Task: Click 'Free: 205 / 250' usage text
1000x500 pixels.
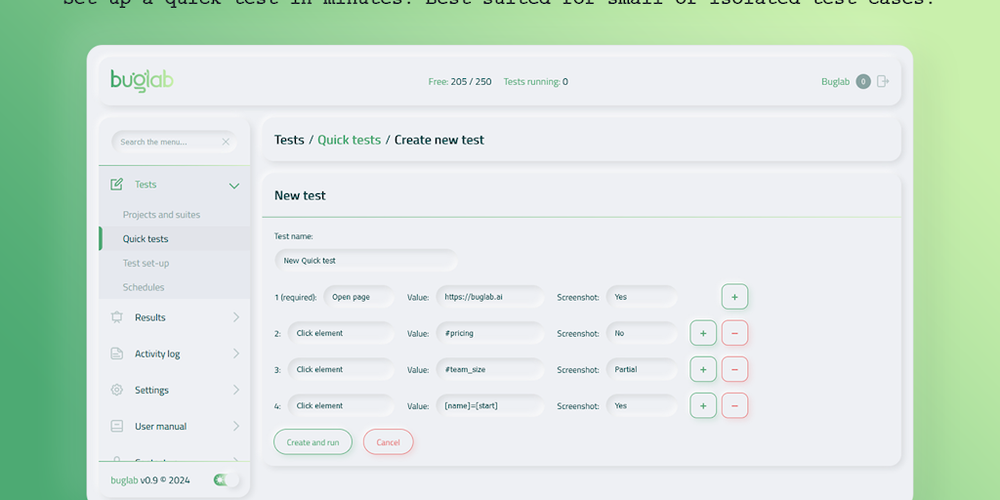Action: (460, 82)
